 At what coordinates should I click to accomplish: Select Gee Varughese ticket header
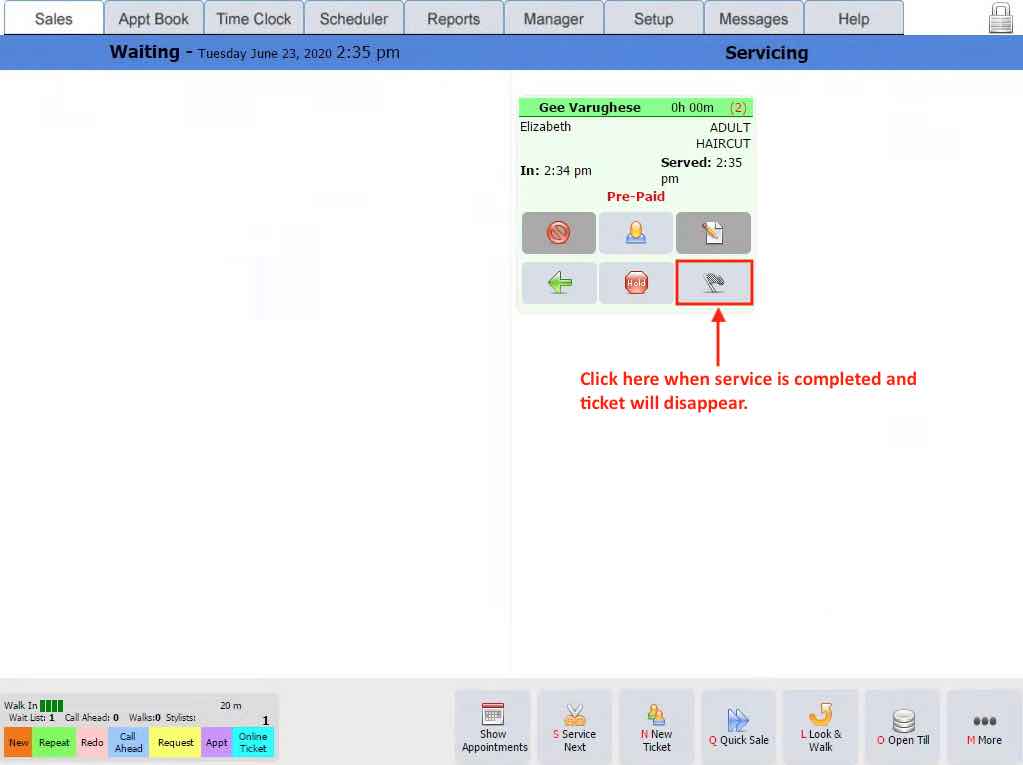coord(635,107)
